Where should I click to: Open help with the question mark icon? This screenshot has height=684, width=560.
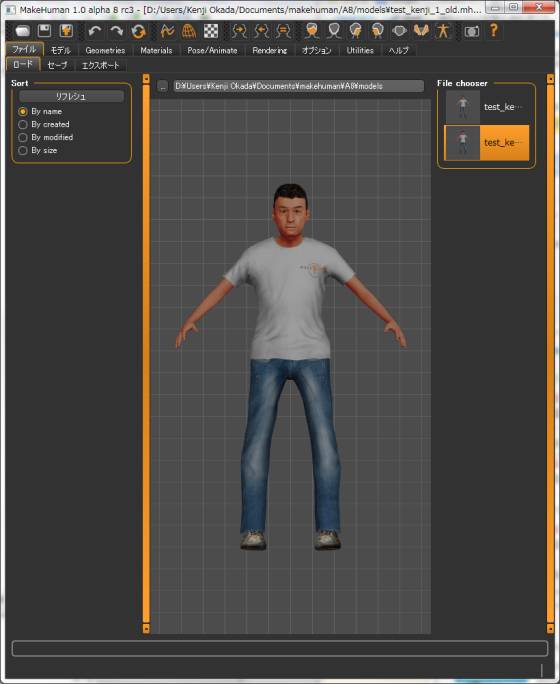[x=494, y=31]
